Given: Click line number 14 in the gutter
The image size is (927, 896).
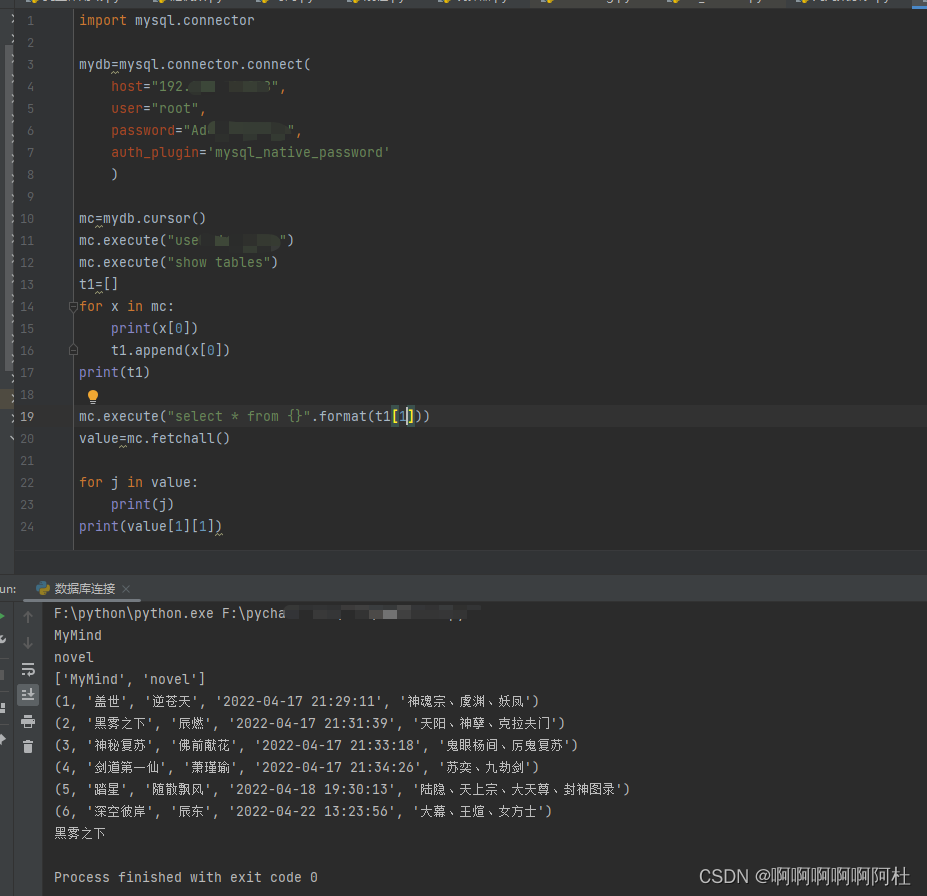Looking at the screenshot, I should click(27, 307).
